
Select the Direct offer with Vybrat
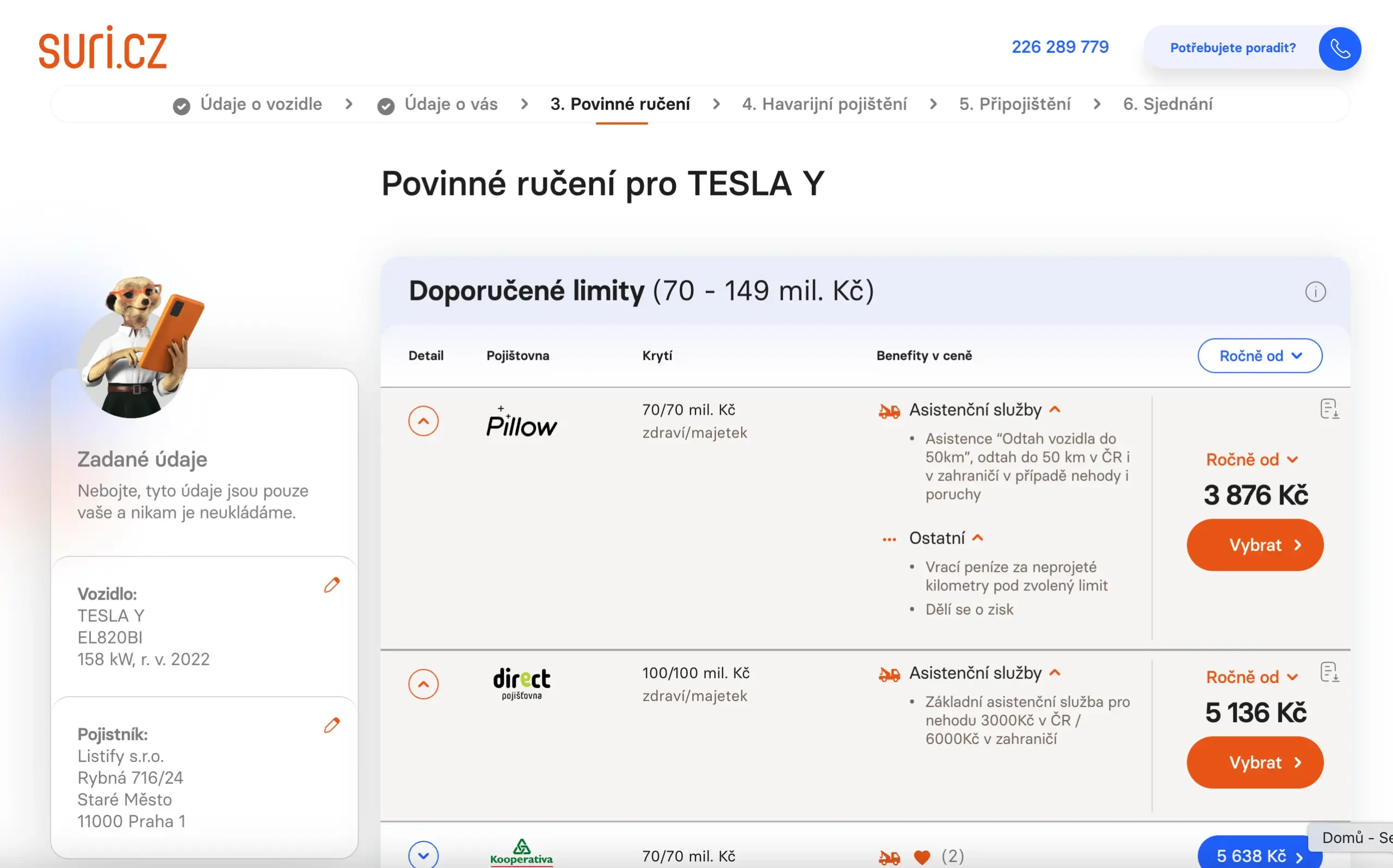pyautogui.click(x=1255, y=762)
